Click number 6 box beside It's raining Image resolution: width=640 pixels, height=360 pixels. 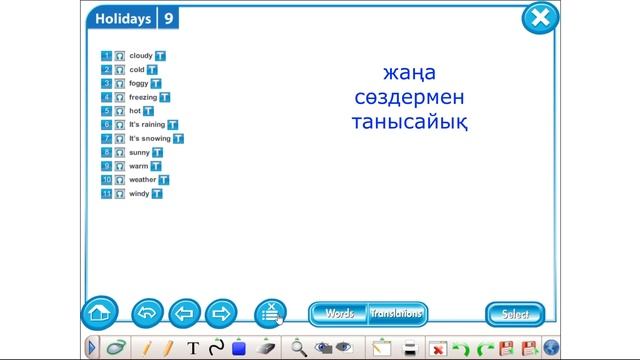click(106, 124)
